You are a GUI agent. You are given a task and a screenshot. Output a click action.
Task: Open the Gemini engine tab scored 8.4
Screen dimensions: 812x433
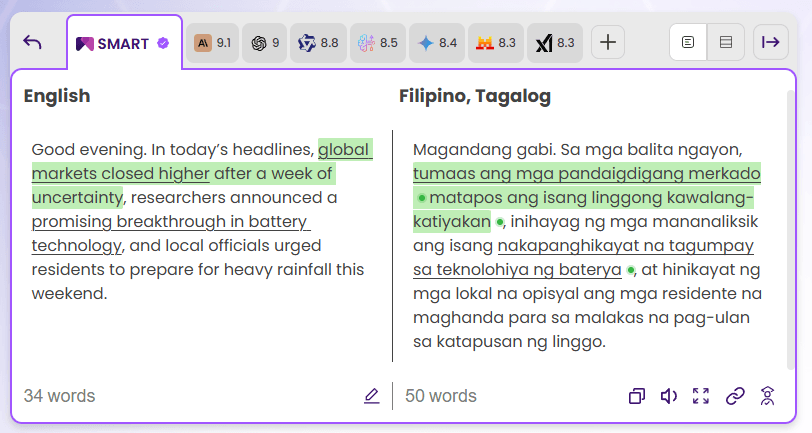coord(437,43)
